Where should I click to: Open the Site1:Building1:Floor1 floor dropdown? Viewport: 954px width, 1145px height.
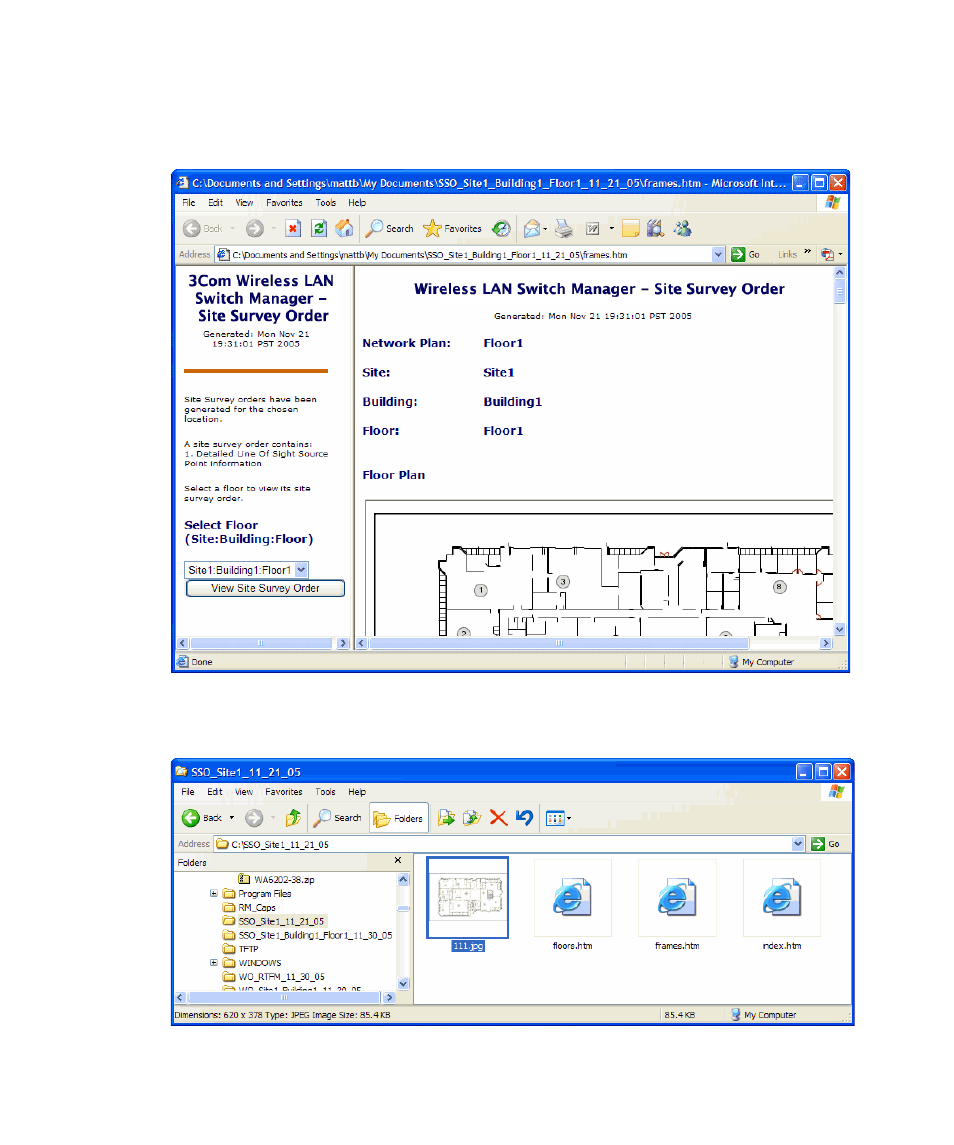(x=302, y=570)
